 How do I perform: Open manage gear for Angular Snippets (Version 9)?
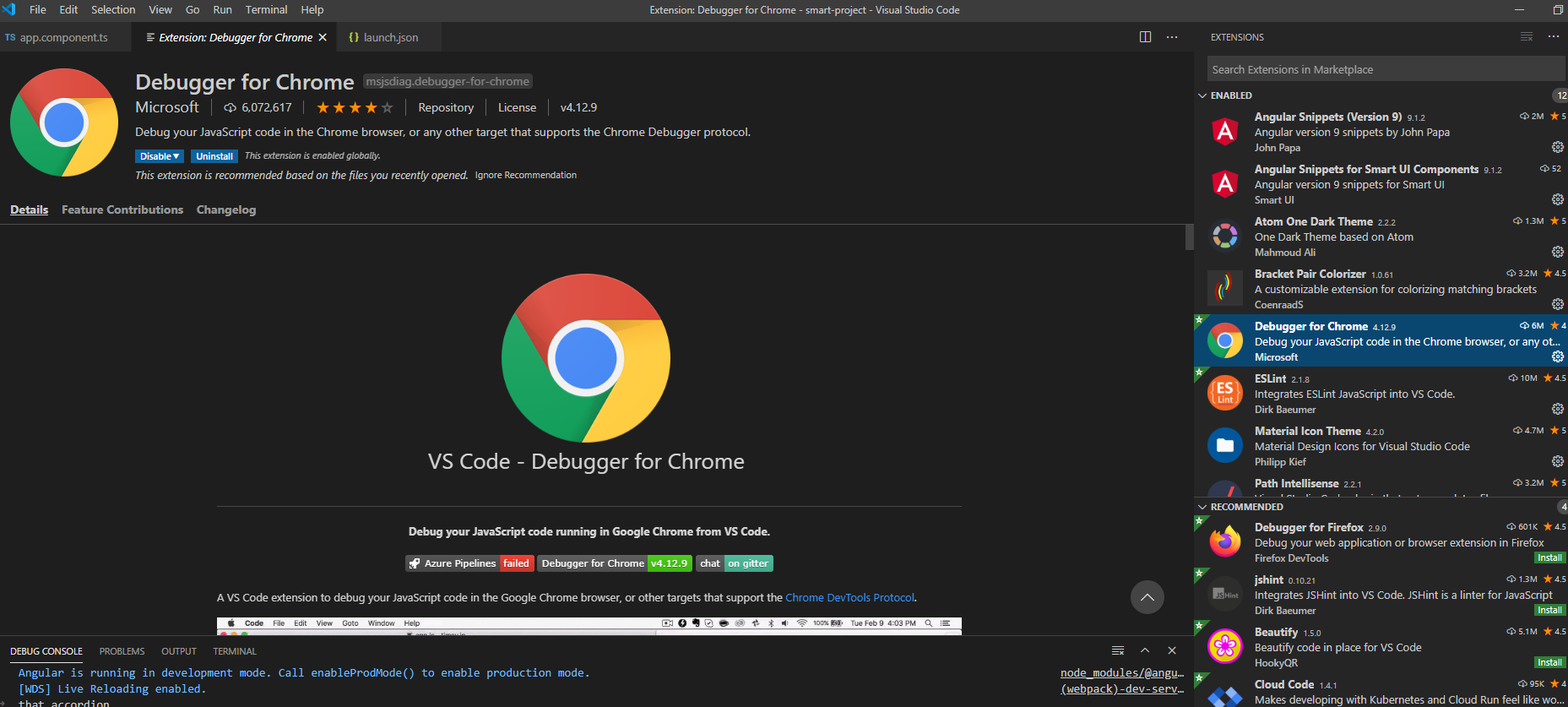click(x=1558, y=147)
